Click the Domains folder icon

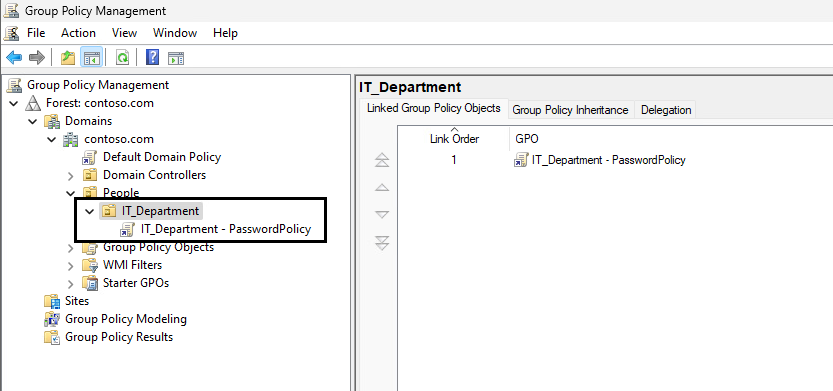tap(52, 121)
